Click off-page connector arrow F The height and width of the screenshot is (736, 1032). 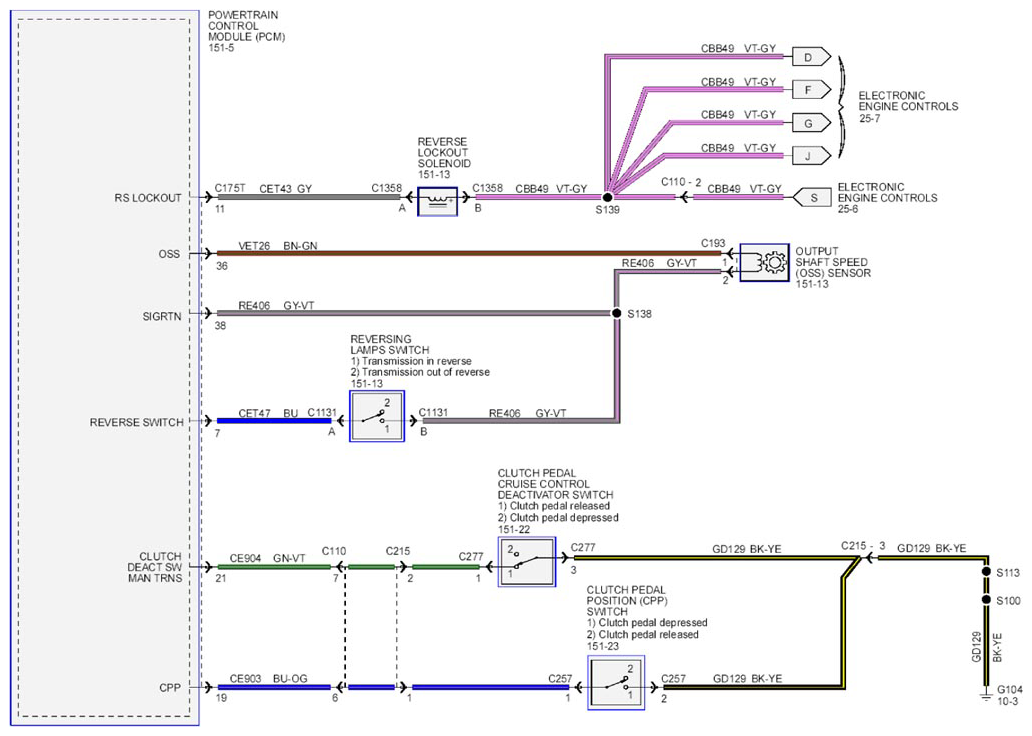pyautogui.click(x=811, y=90)
